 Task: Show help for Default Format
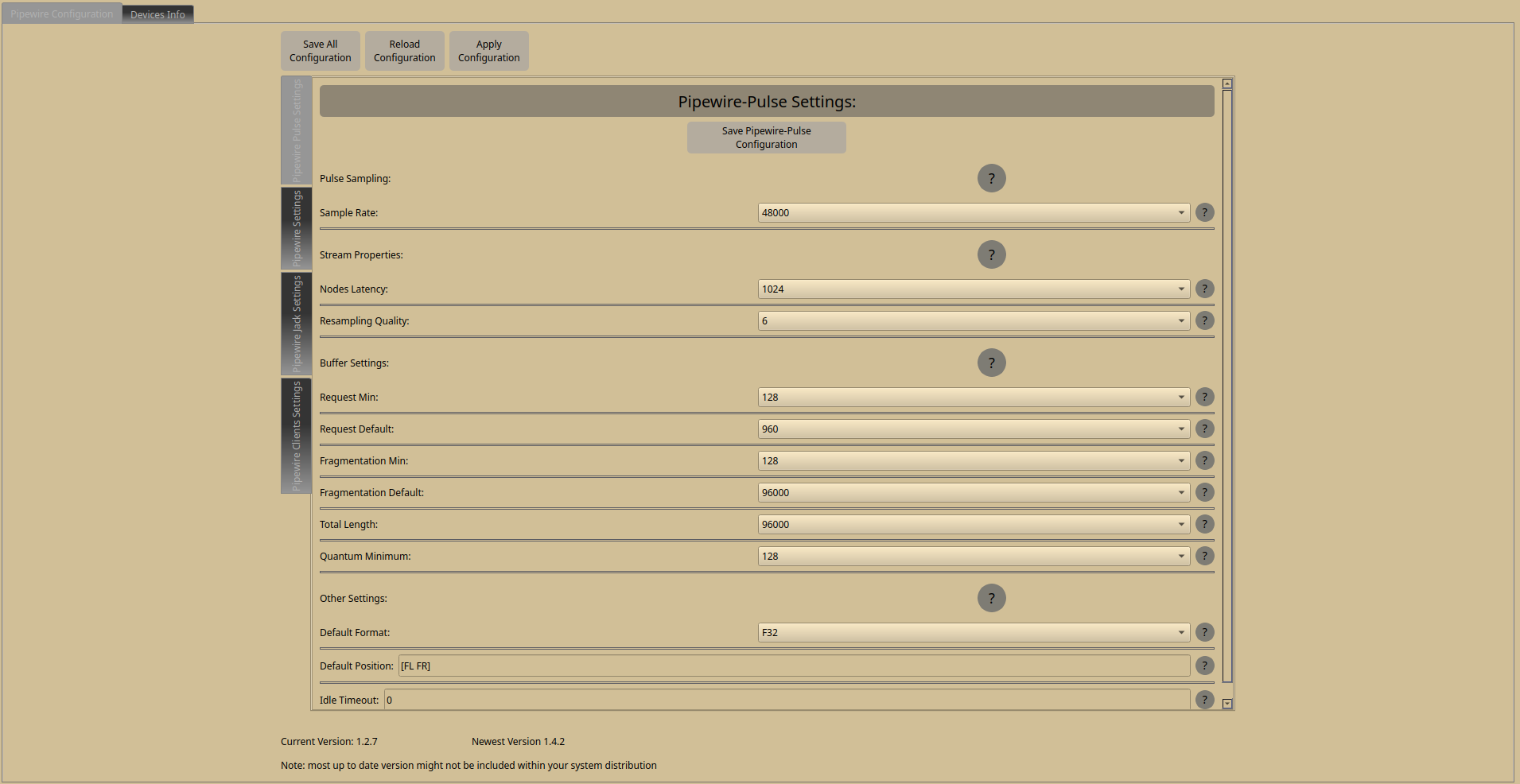(1204, 632)
